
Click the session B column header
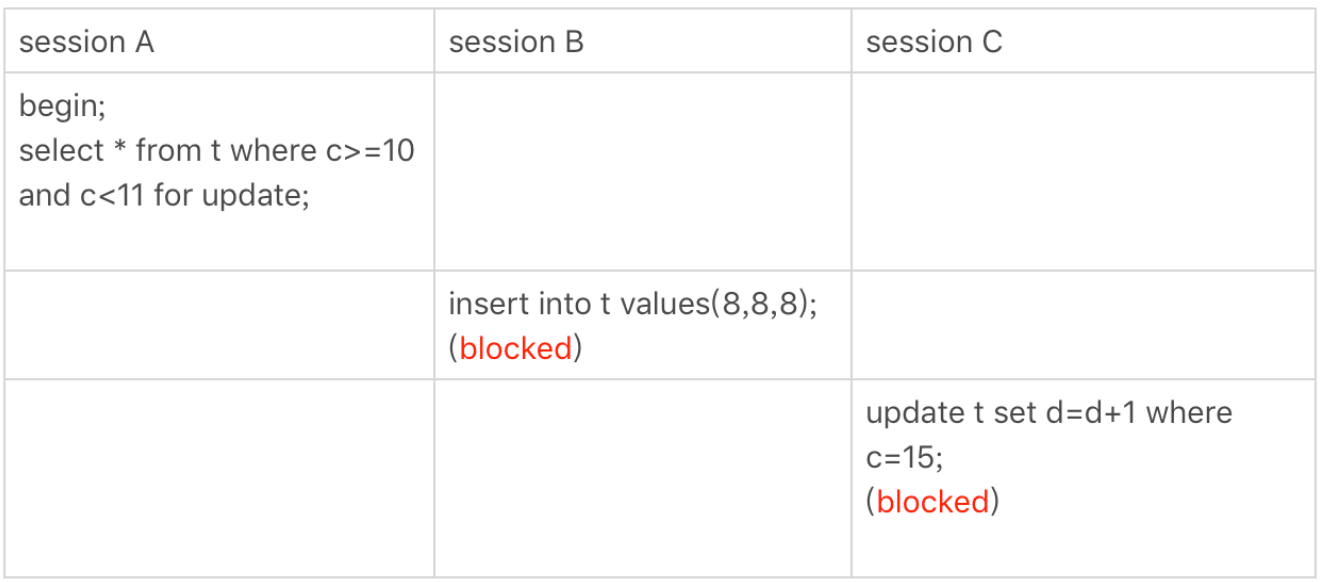(516, 43)
